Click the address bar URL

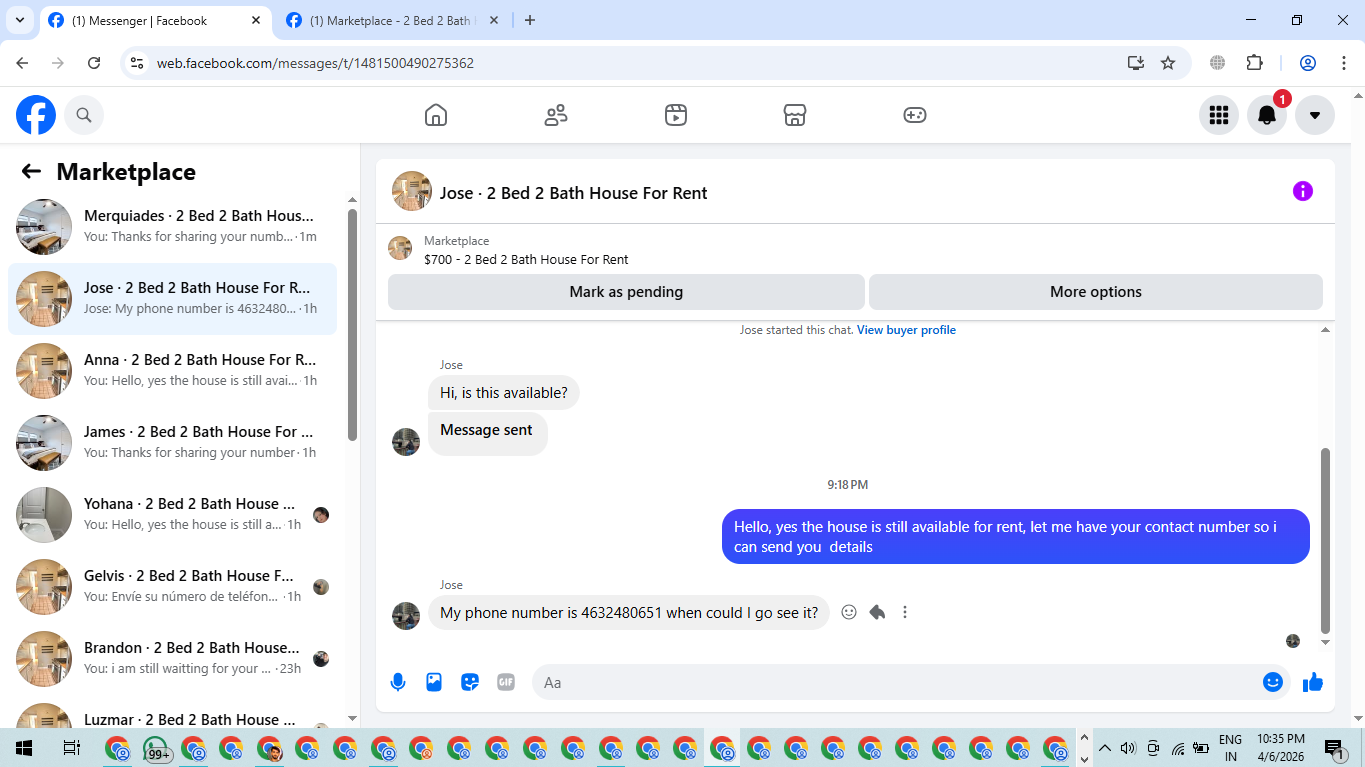(315, 63)
